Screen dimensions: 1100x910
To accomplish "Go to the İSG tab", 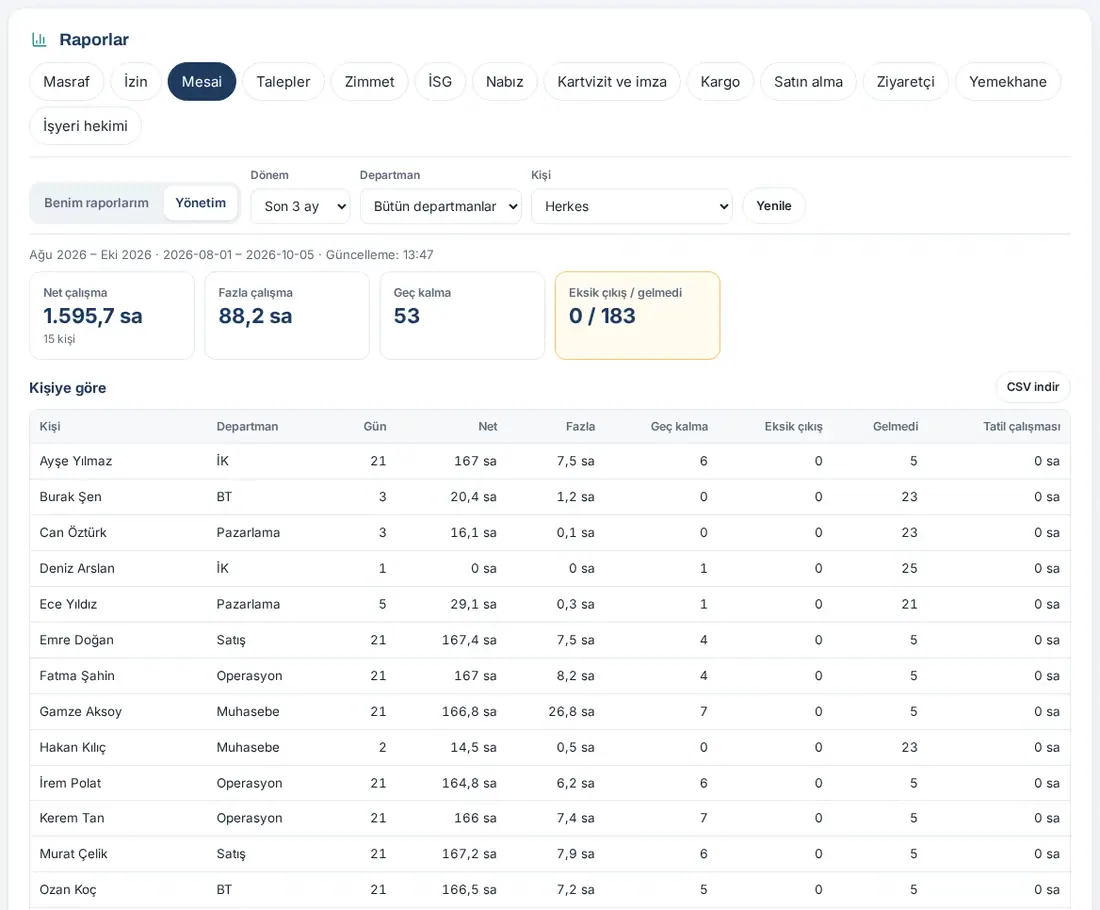I will [x=441, y=81].
